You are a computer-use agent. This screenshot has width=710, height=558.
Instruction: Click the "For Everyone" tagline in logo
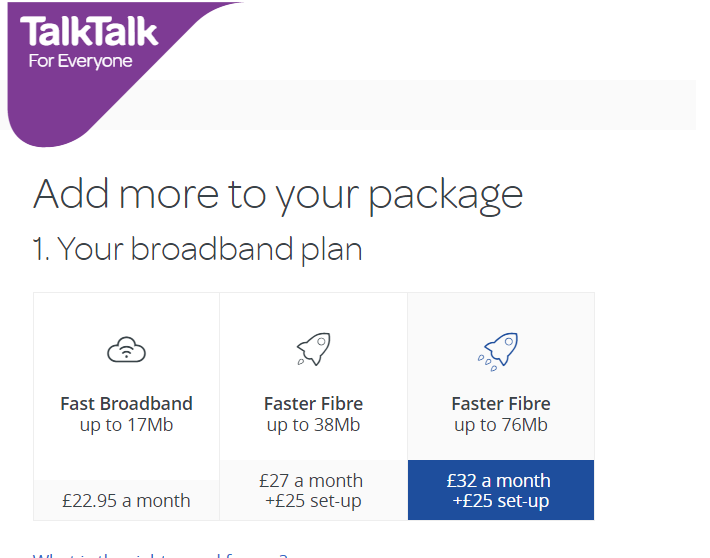[81, 61]
